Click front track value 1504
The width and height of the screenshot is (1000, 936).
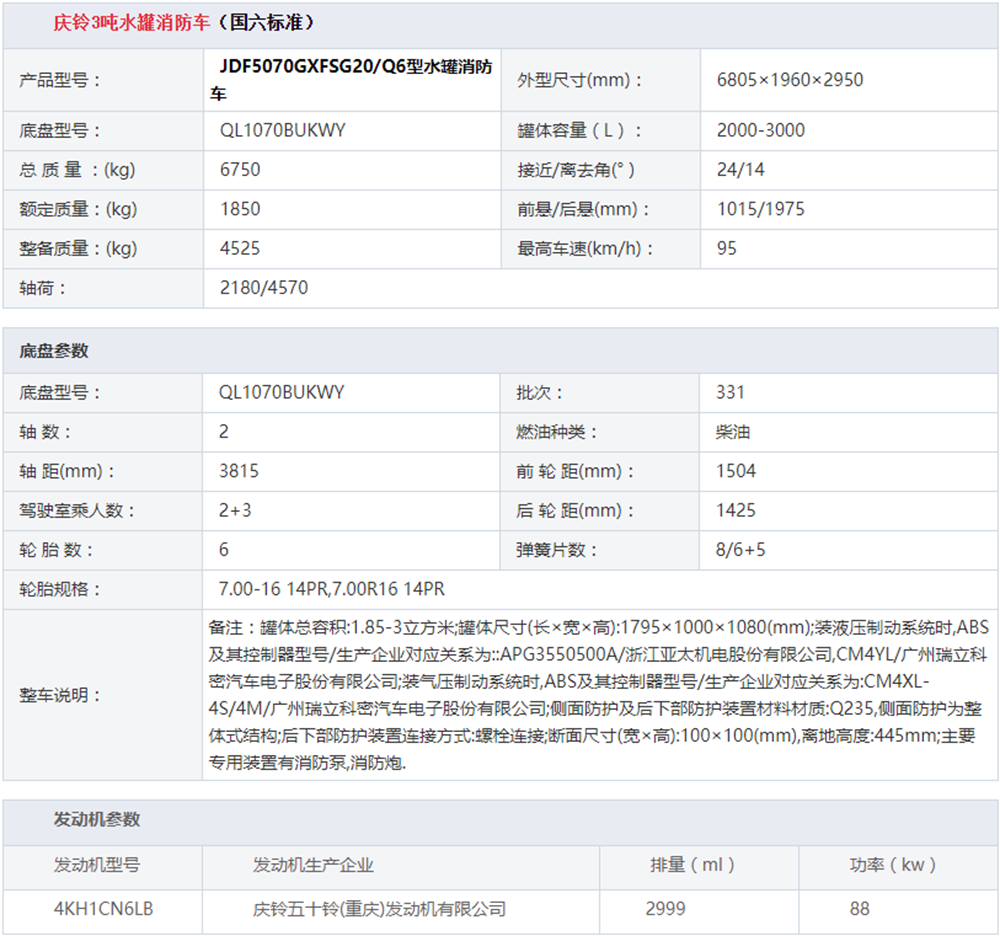735,471
